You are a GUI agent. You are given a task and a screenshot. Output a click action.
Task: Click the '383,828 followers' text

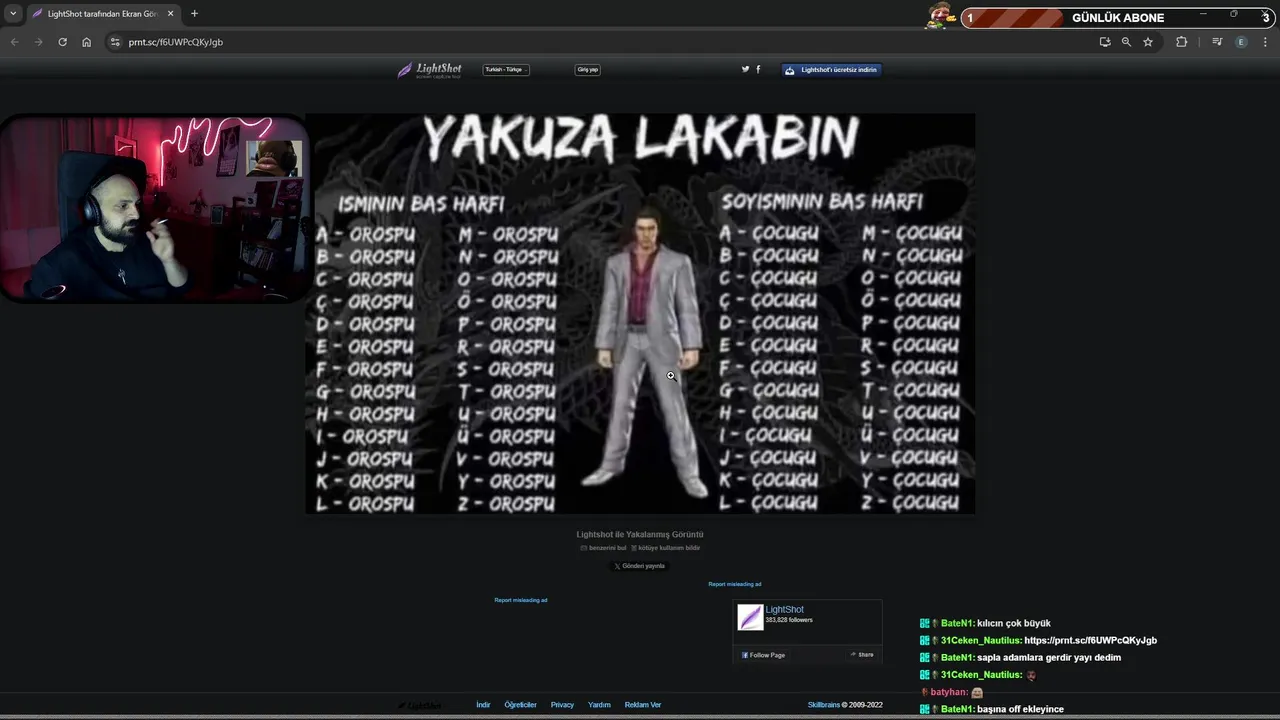(x=789, y=620)
